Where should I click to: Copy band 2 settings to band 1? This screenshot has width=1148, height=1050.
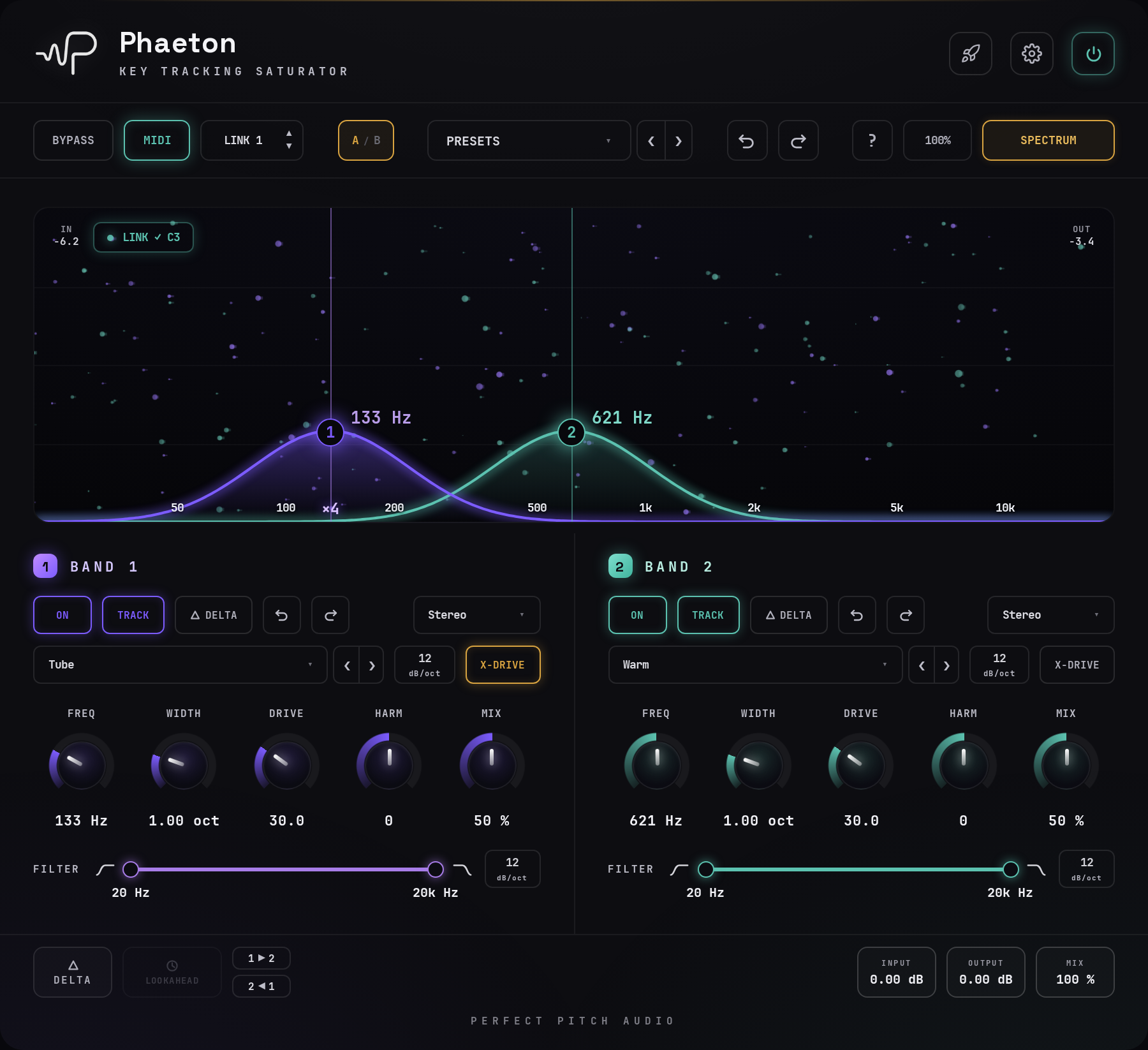pos(261,986)
